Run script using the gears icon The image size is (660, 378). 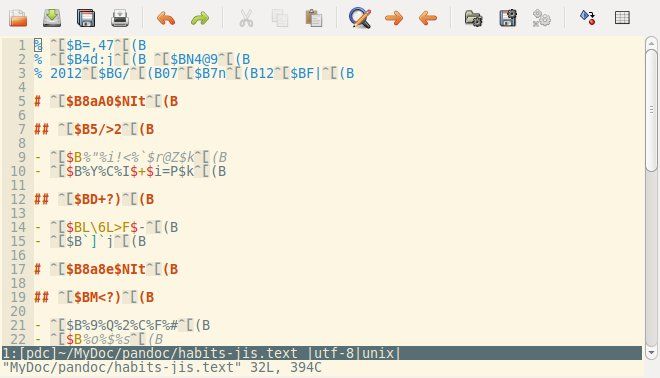point(541,18)
